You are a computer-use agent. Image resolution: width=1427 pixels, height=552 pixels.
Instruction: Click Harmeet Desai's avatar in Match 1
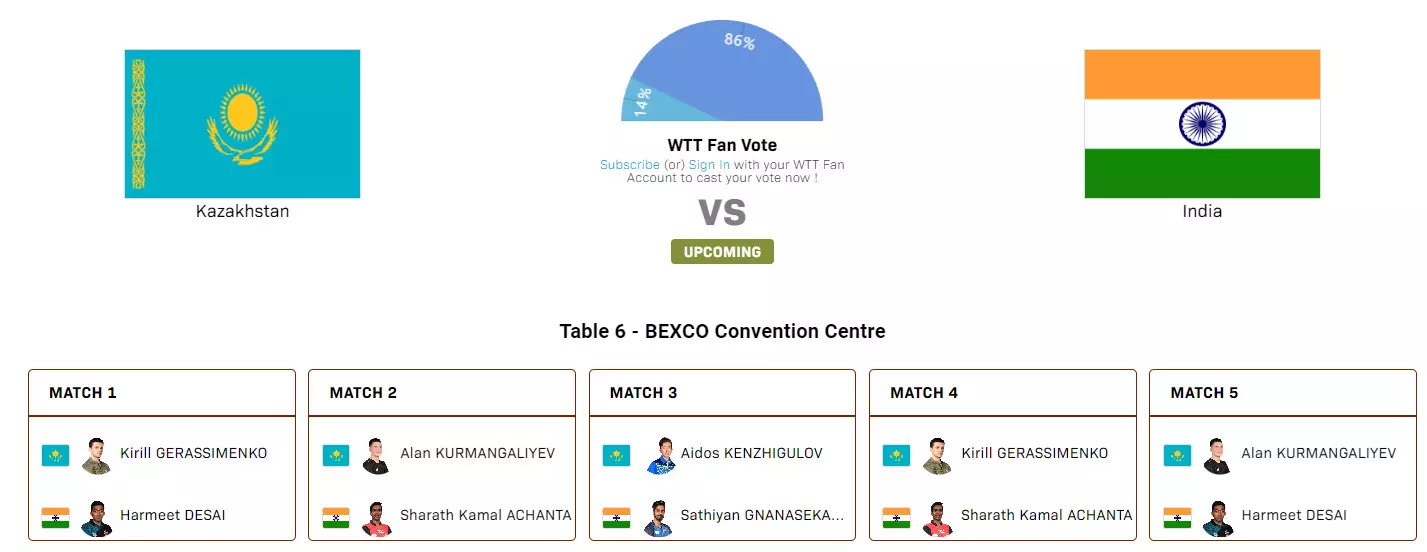[x=96, y=518]
